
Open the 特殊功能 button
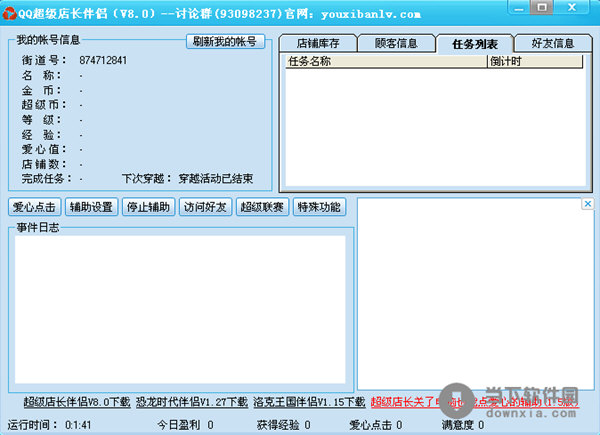click(x=320, y=207)
